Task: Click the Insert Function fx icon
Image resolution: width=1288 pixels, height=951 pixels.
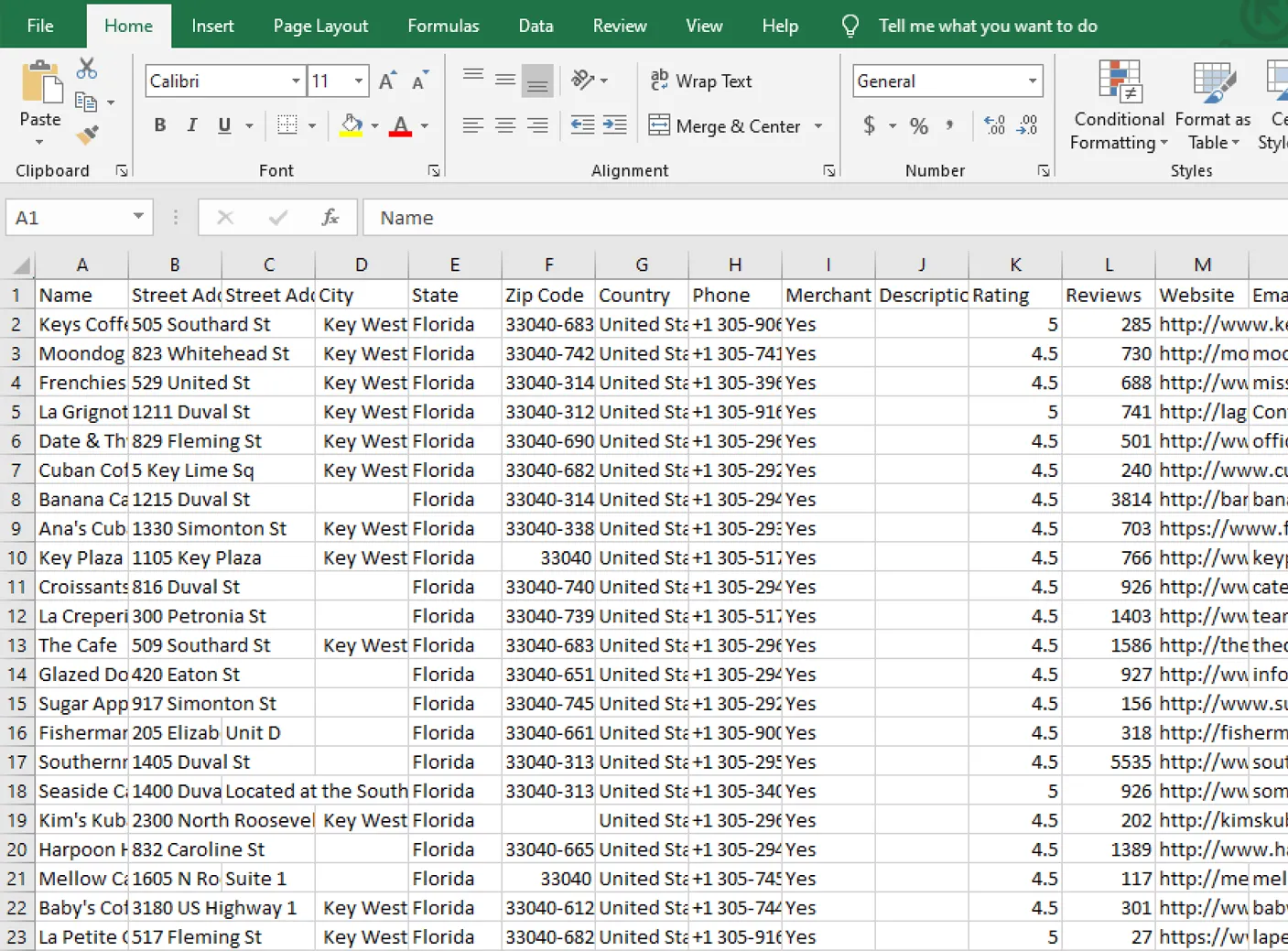Action: (330, 217)
